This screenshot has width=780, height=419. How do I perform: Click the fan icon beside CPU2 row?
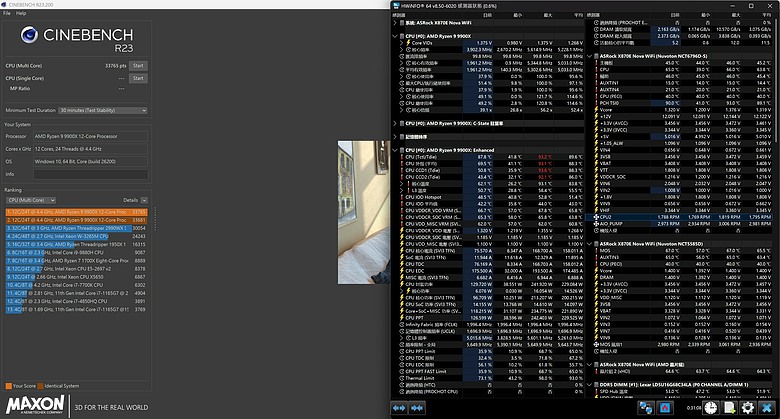point(596,217)
